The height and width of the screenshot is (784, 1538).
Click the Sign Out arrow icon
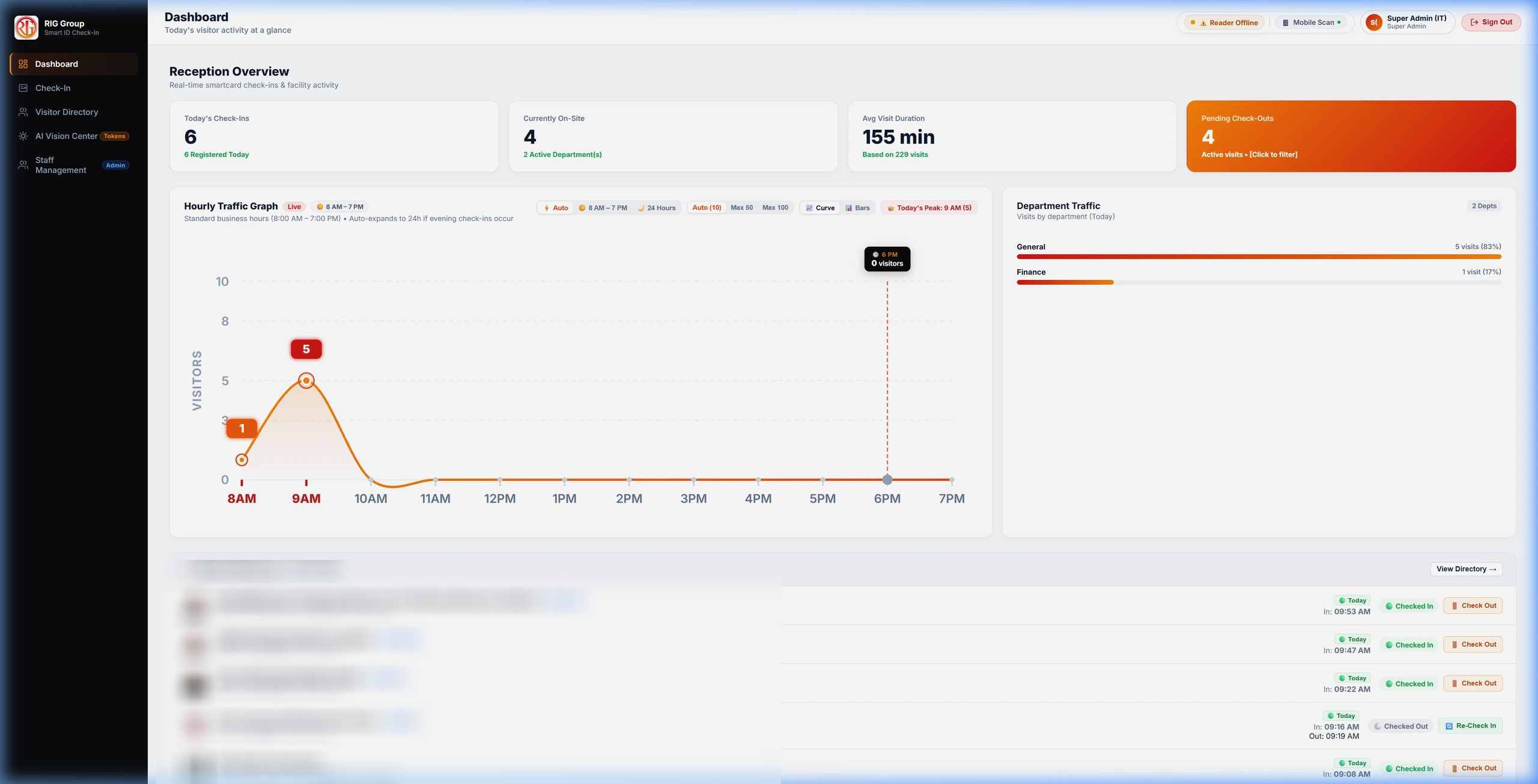tap(1474, 22)
